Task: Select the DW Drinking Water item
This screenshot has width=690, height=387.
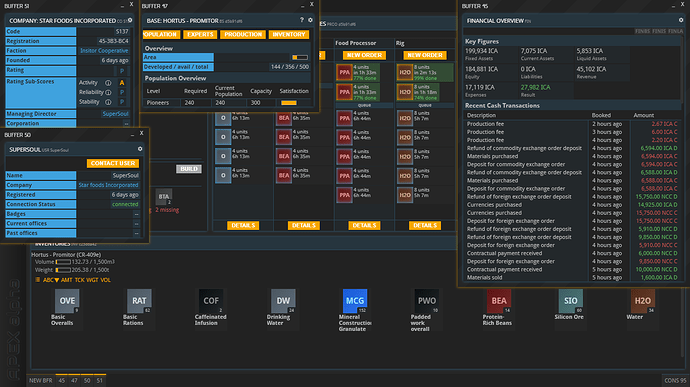Action: [283, 301]
